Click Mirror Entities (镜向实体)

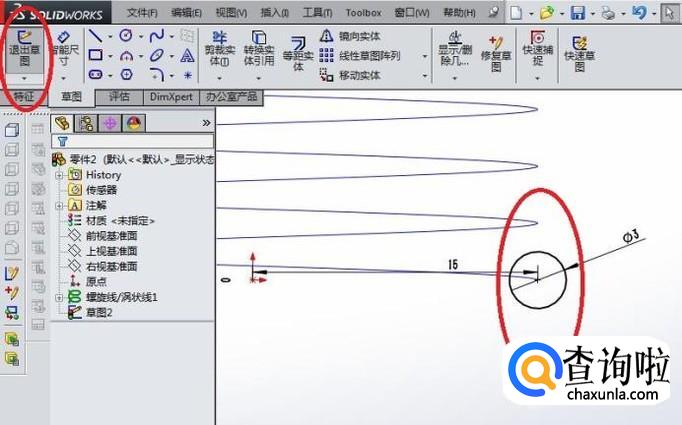pyautogui.click(x=350, y=36)
